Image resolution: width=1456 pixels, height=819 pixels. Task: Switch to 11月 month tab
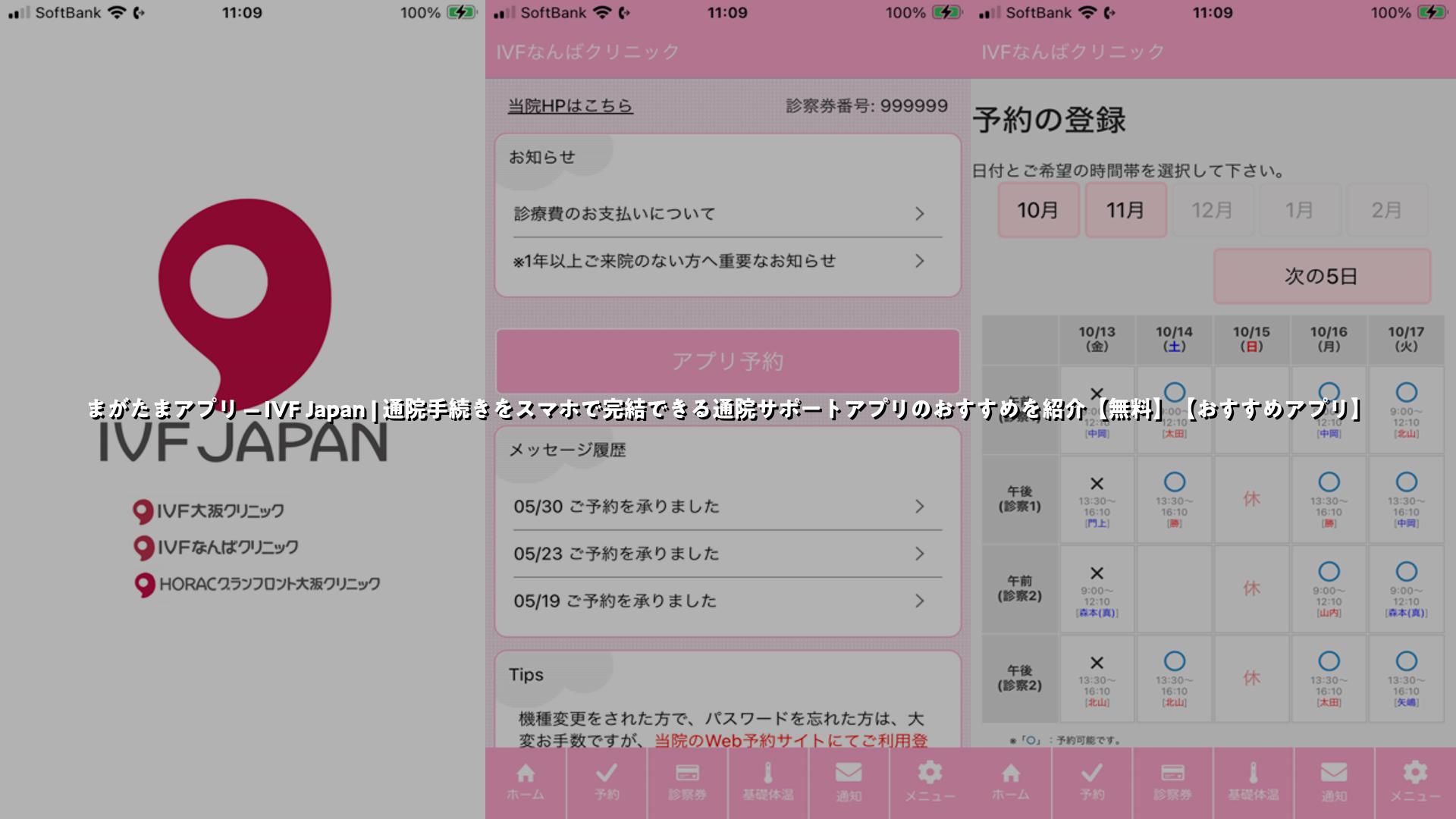pos(1125,210)
